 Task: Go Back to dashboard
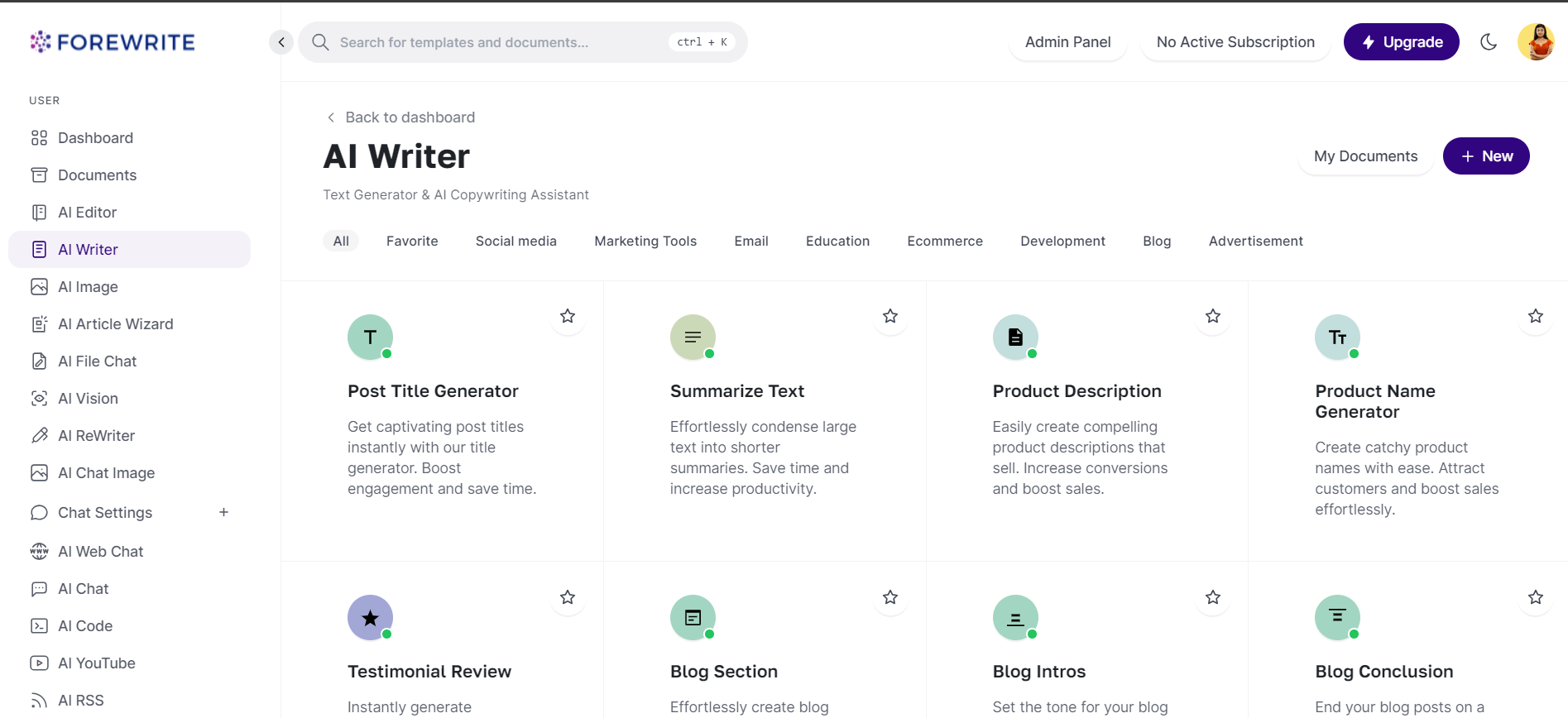(x=400, y=117)
